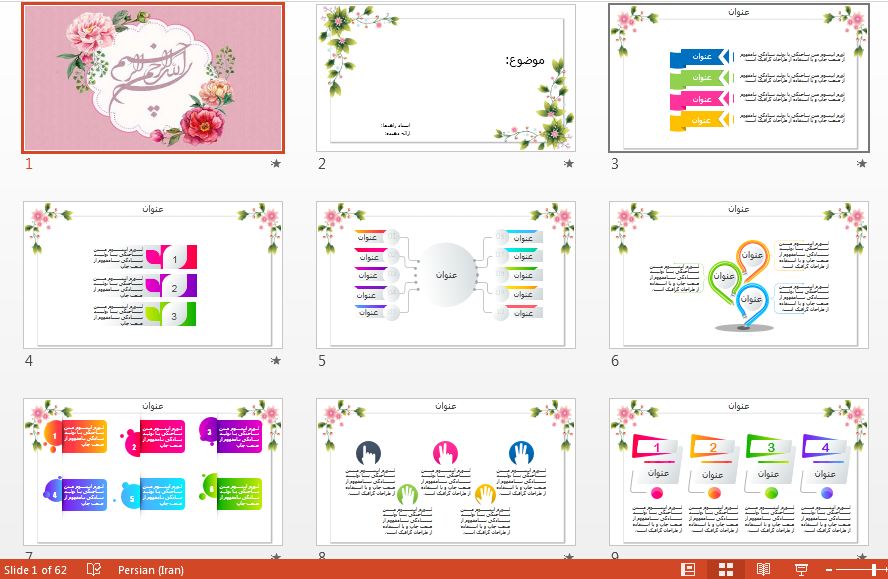Select the pink floral slide 1 thumbnail

[153, 77]
